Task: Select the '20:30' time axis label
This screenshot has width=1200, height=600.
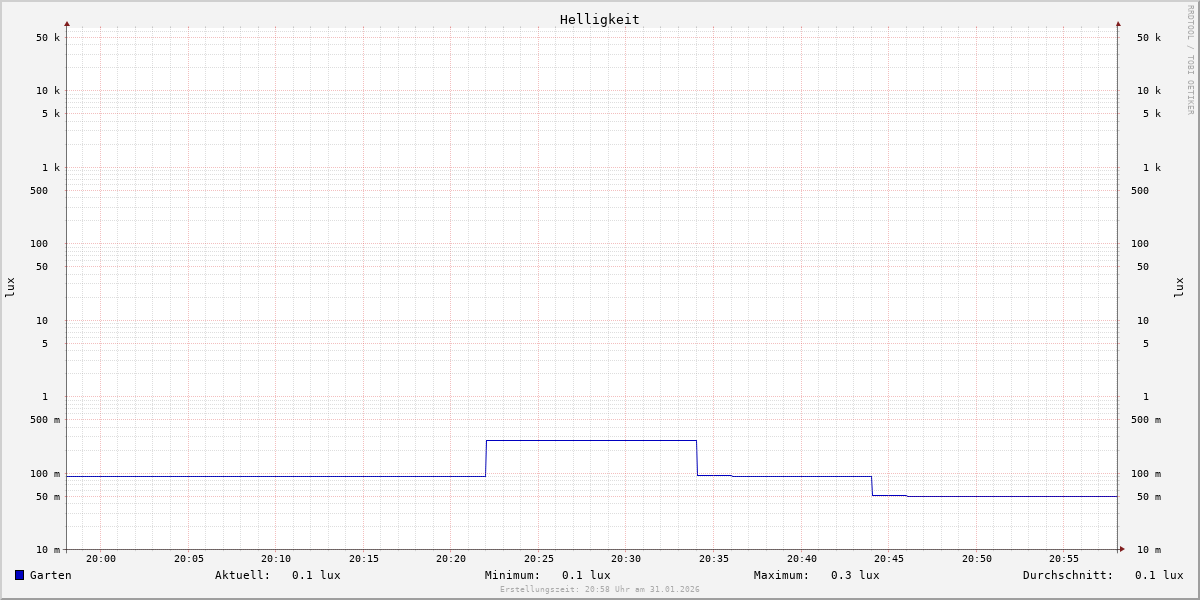Action: point(626,559)
